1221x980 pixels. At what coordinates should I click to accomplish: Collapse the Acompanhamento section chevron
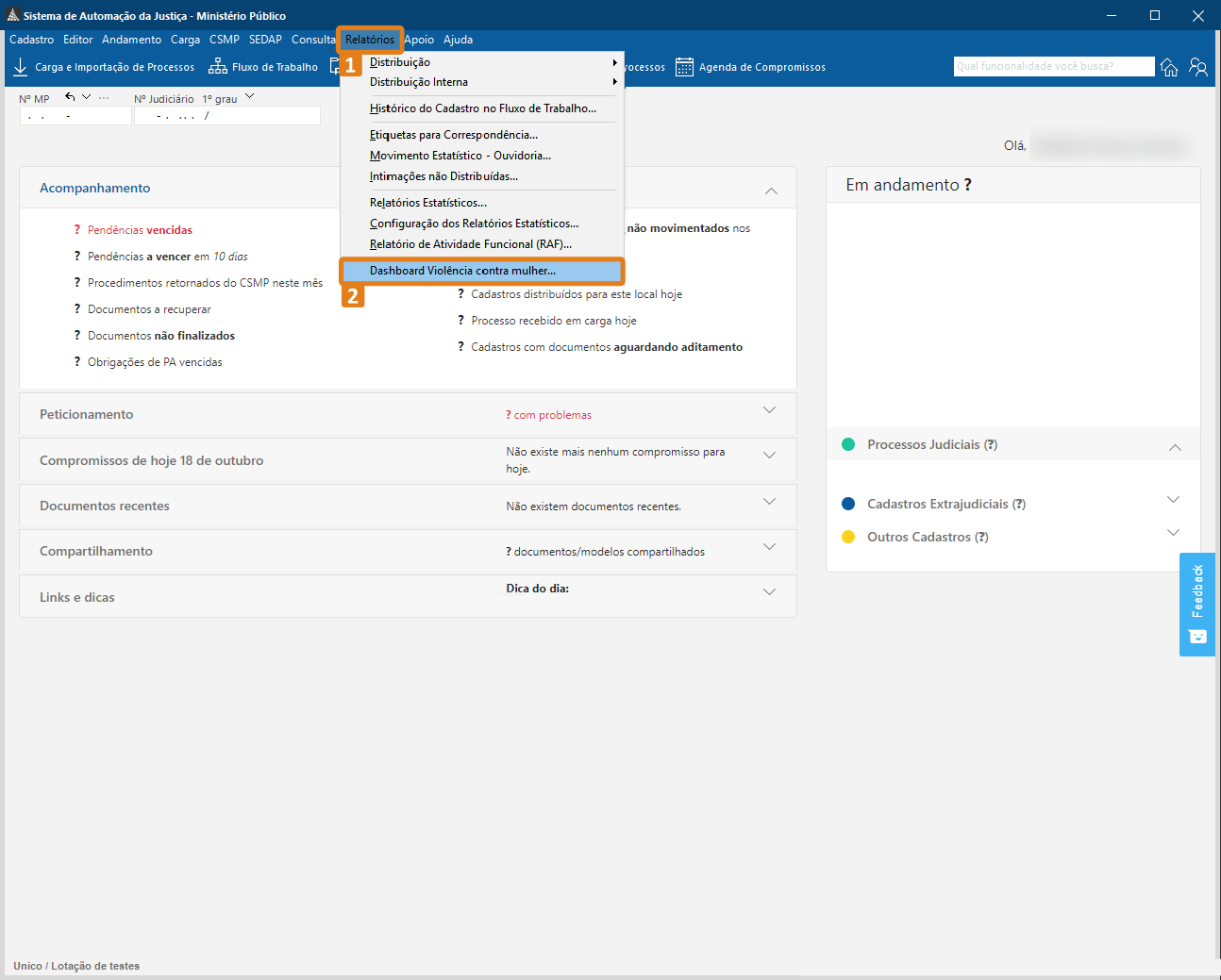(x=771, y=191)
